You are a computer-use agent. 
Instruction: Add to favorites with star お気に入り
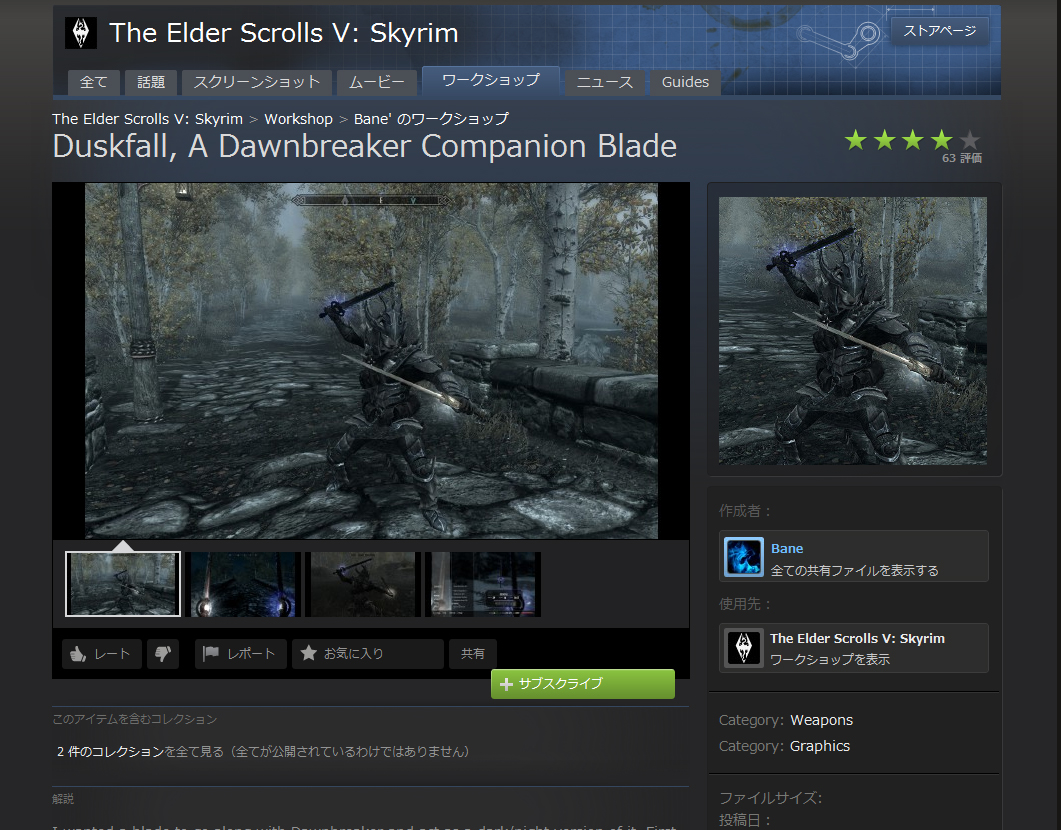367,654
